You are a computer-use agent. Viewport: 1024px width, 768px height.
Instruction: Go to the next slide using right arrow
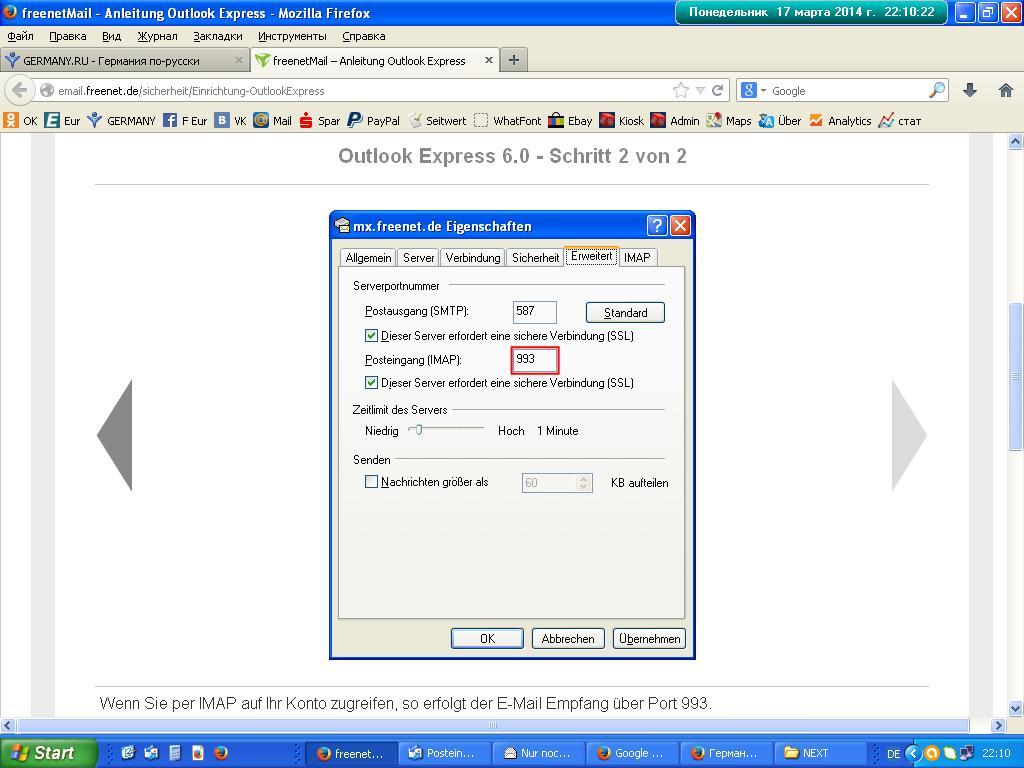909,435
